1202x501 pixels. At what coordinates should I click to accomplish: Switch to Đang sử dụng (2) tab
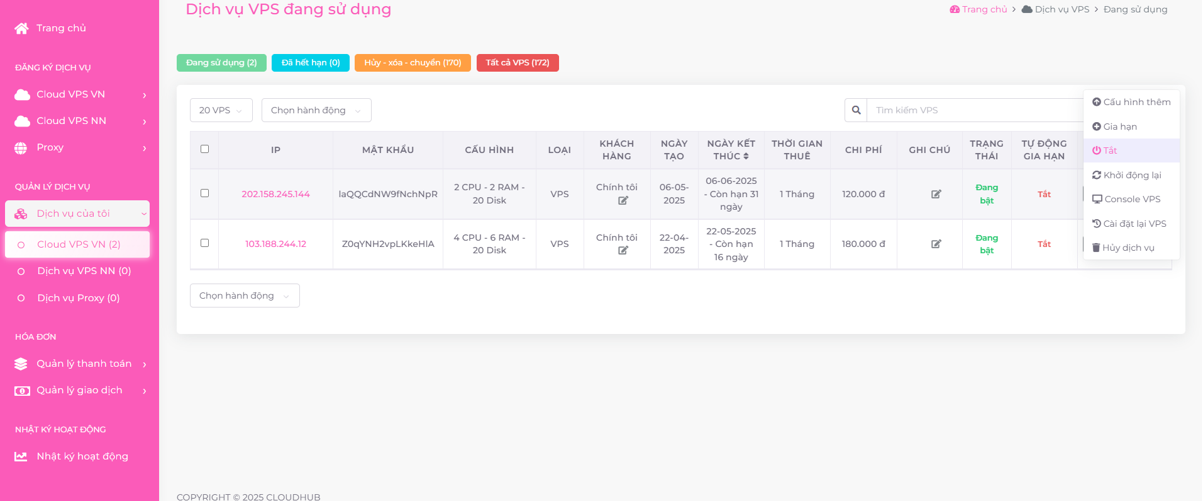pos(221,63)
